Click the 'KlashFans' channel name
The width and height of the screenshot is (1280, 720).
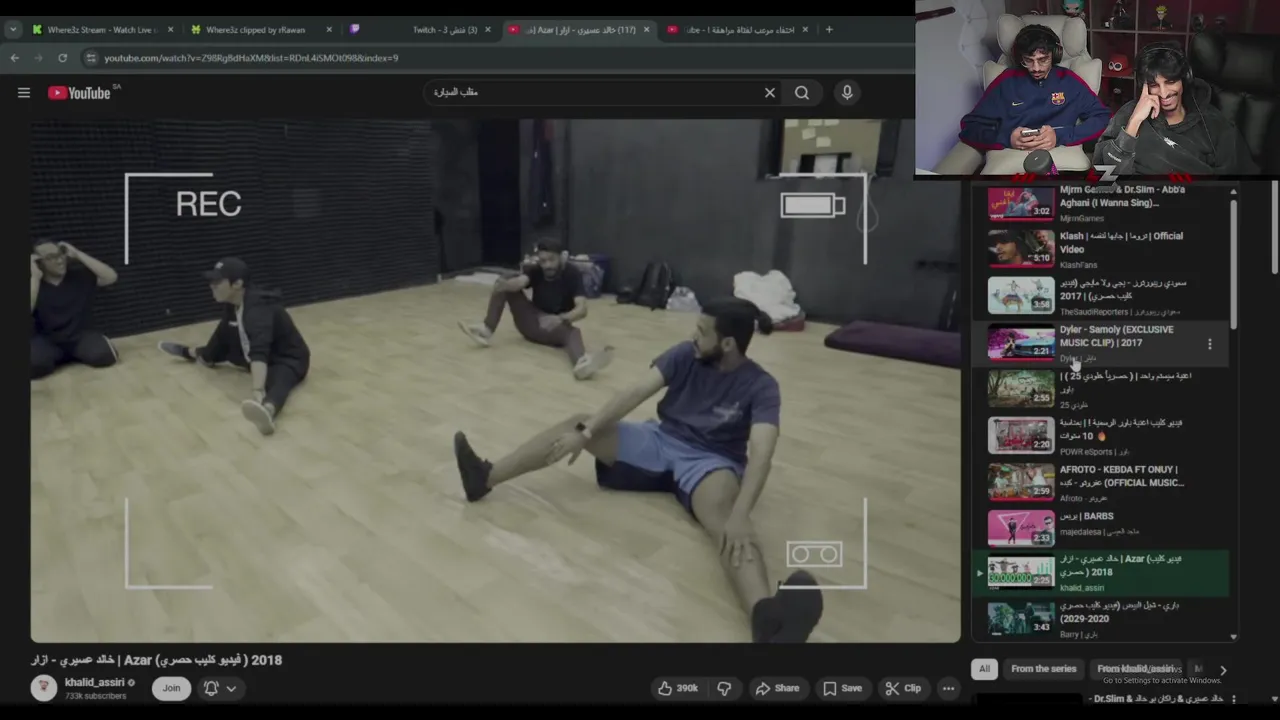1078,265
